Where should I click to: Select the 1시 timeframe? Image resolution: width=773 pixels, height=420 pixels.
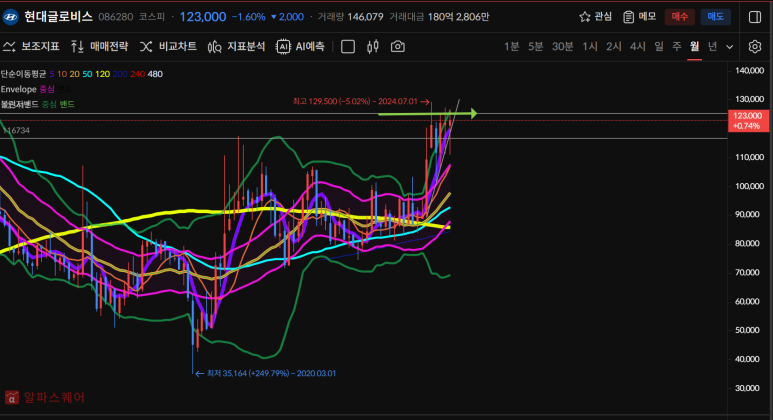pyautogui.click(x=590, y=46)
